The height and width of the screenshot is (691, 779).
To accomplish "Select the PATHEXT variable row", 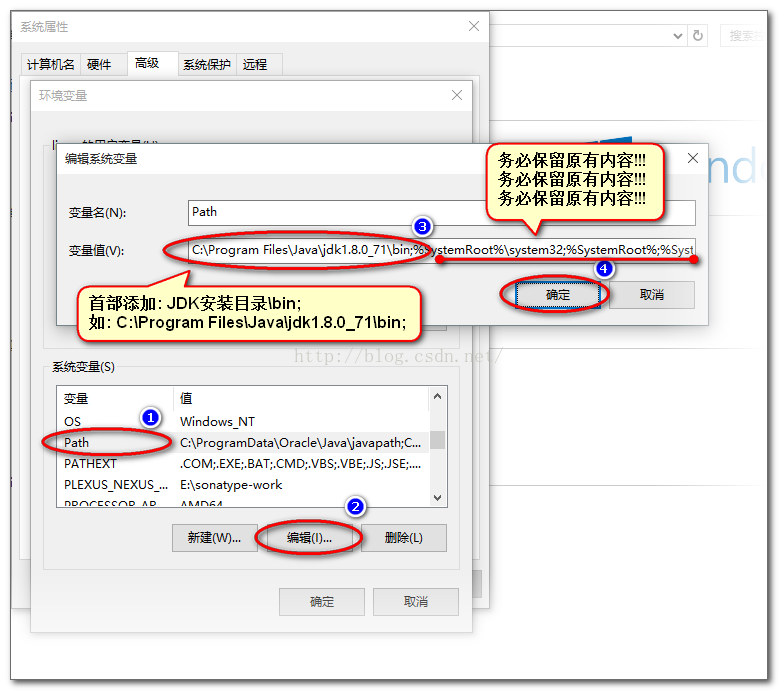I will tap(242, 463).
